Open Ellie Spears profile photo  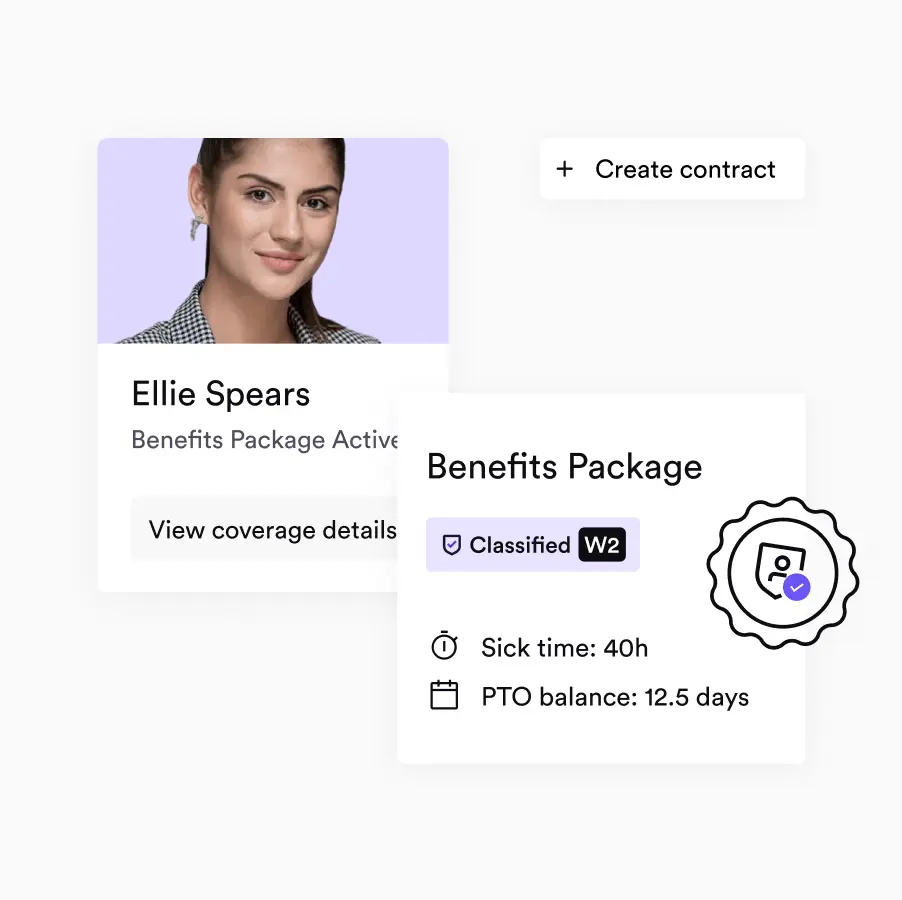click(x=273, y=240)
